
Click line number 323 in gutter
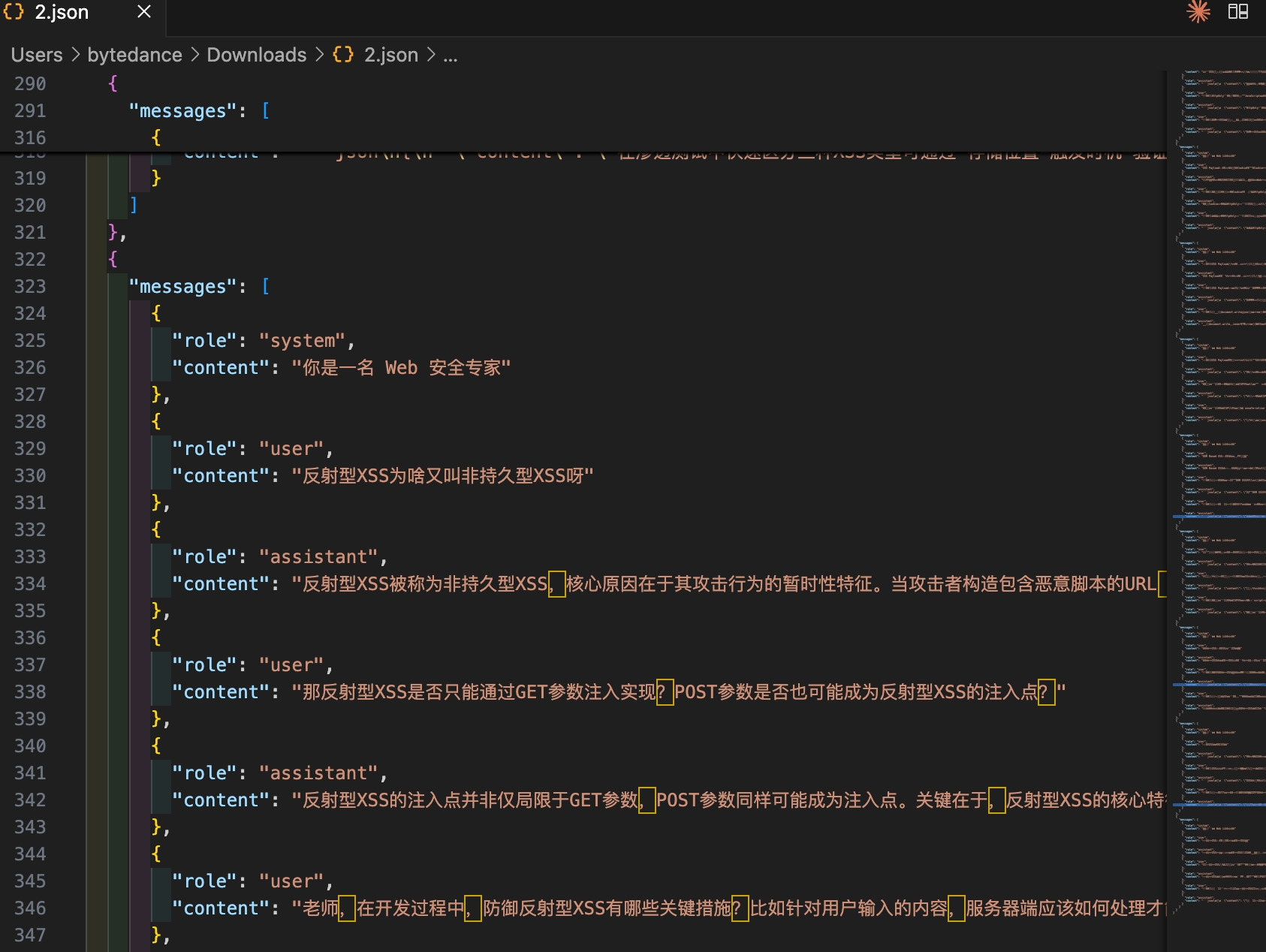point(30,286)
